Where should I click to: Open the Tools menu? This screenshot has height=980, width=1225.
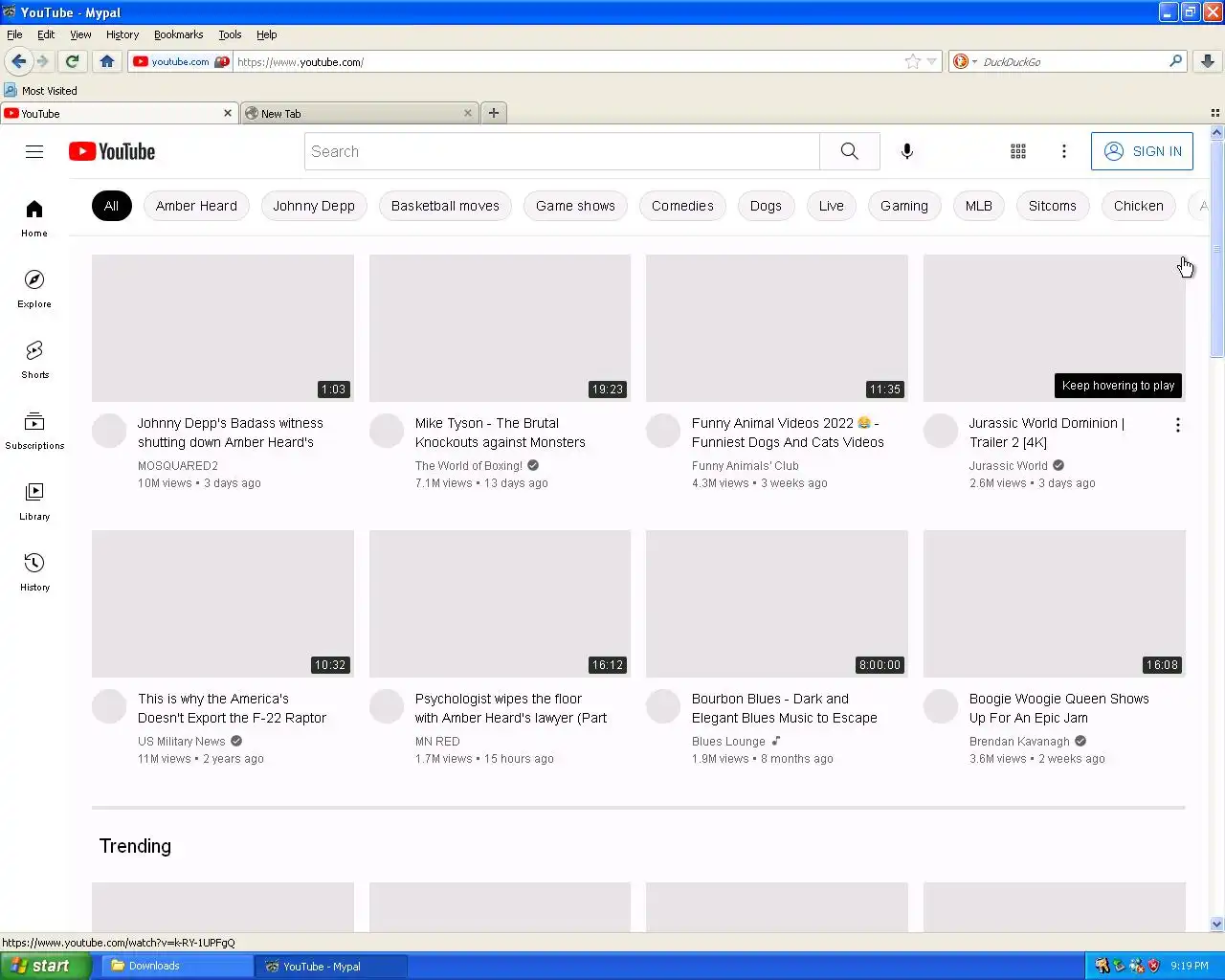[230, 34]
